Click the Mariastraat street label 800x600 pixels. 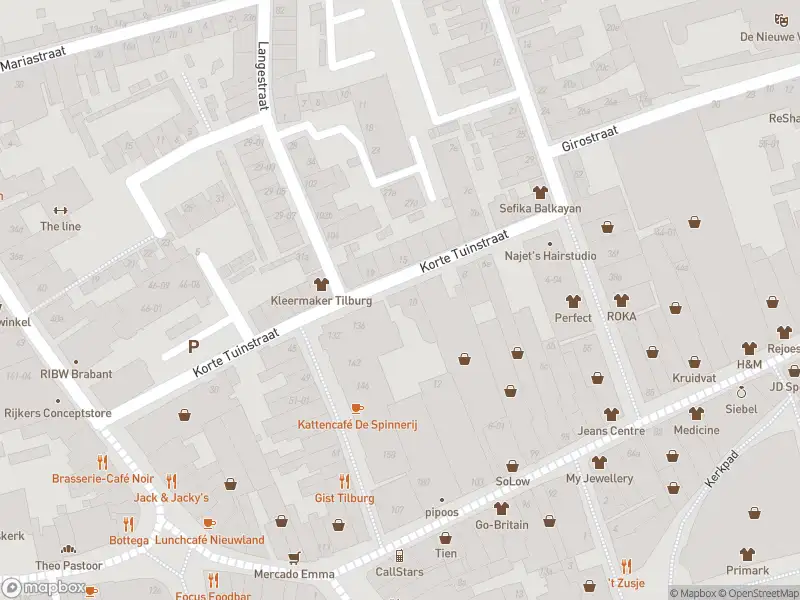(x=33, y=59)
